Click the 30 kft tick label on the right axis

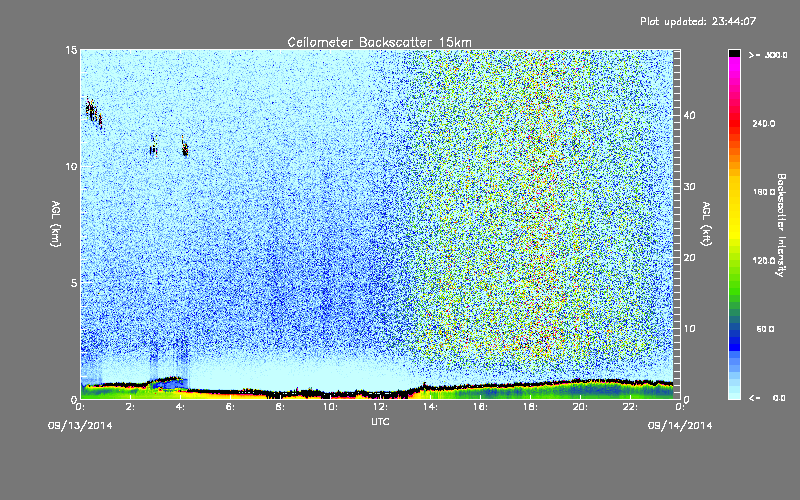tap(689, 187)
